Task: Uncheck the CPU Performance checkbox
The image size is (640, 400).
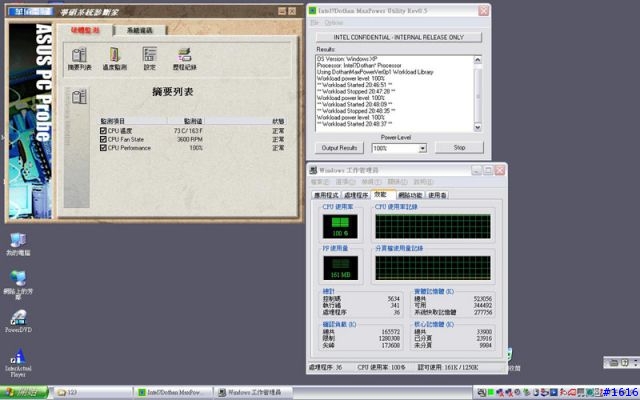Action: click(x=103, y=148)
